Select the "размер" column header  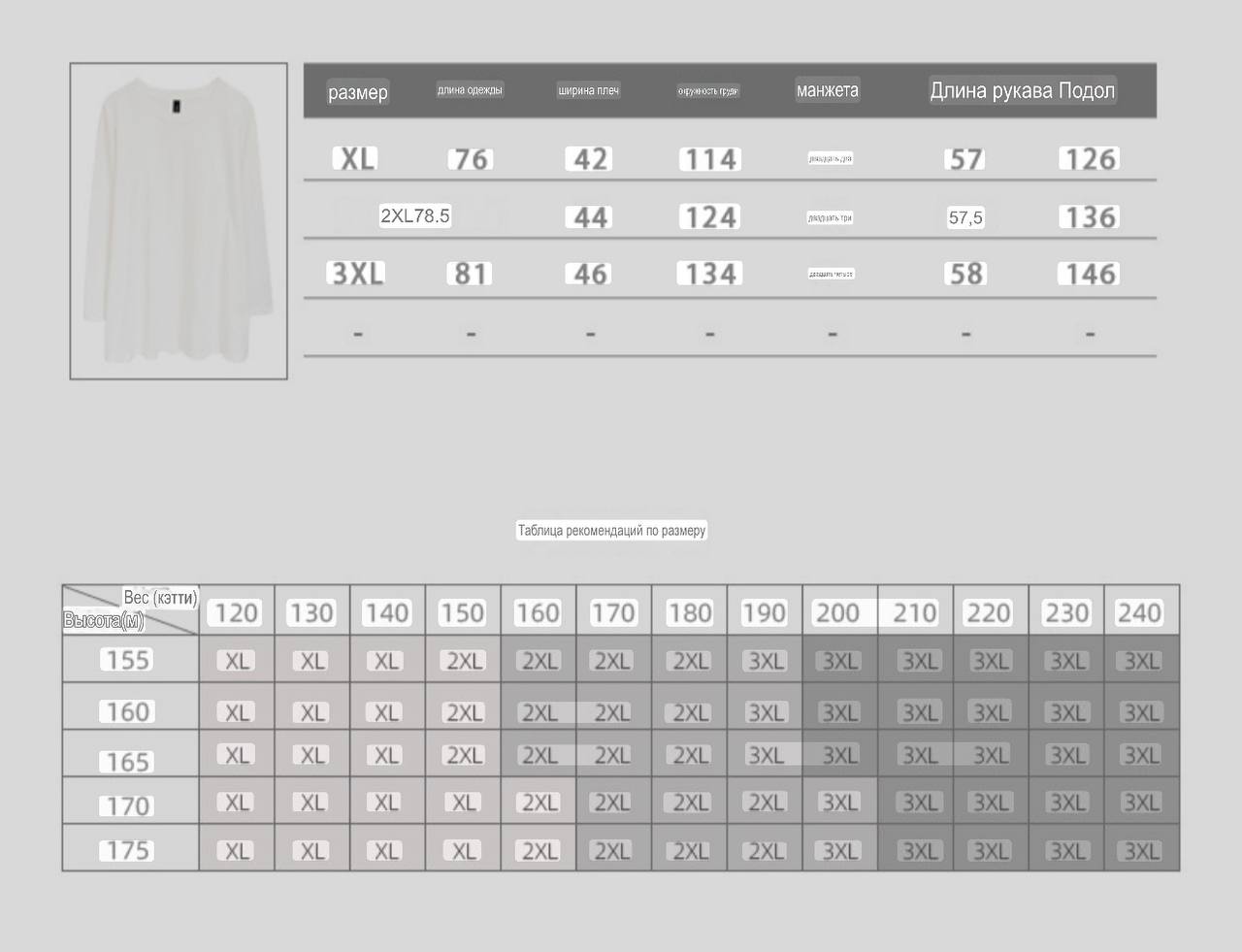tap(358, 92)
